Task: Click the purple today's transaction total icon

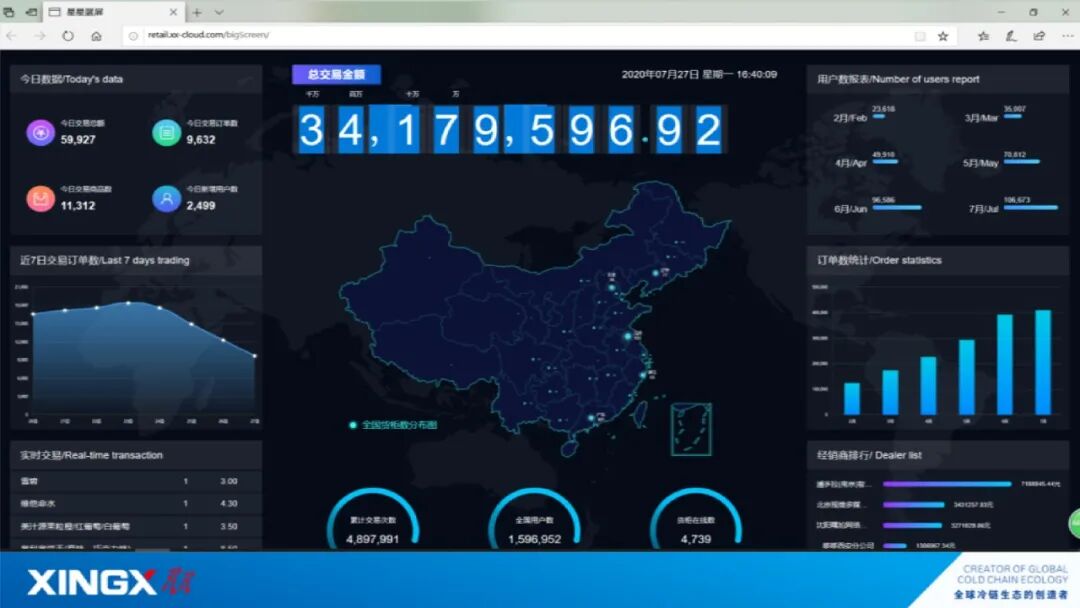Action: click(x=40, y=131)
